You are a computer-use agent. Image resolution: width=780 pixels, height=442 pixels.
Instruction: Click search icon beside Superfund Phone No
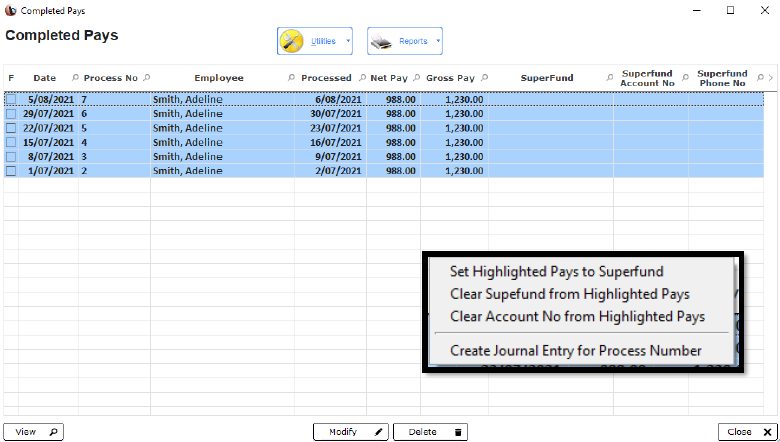760,78
